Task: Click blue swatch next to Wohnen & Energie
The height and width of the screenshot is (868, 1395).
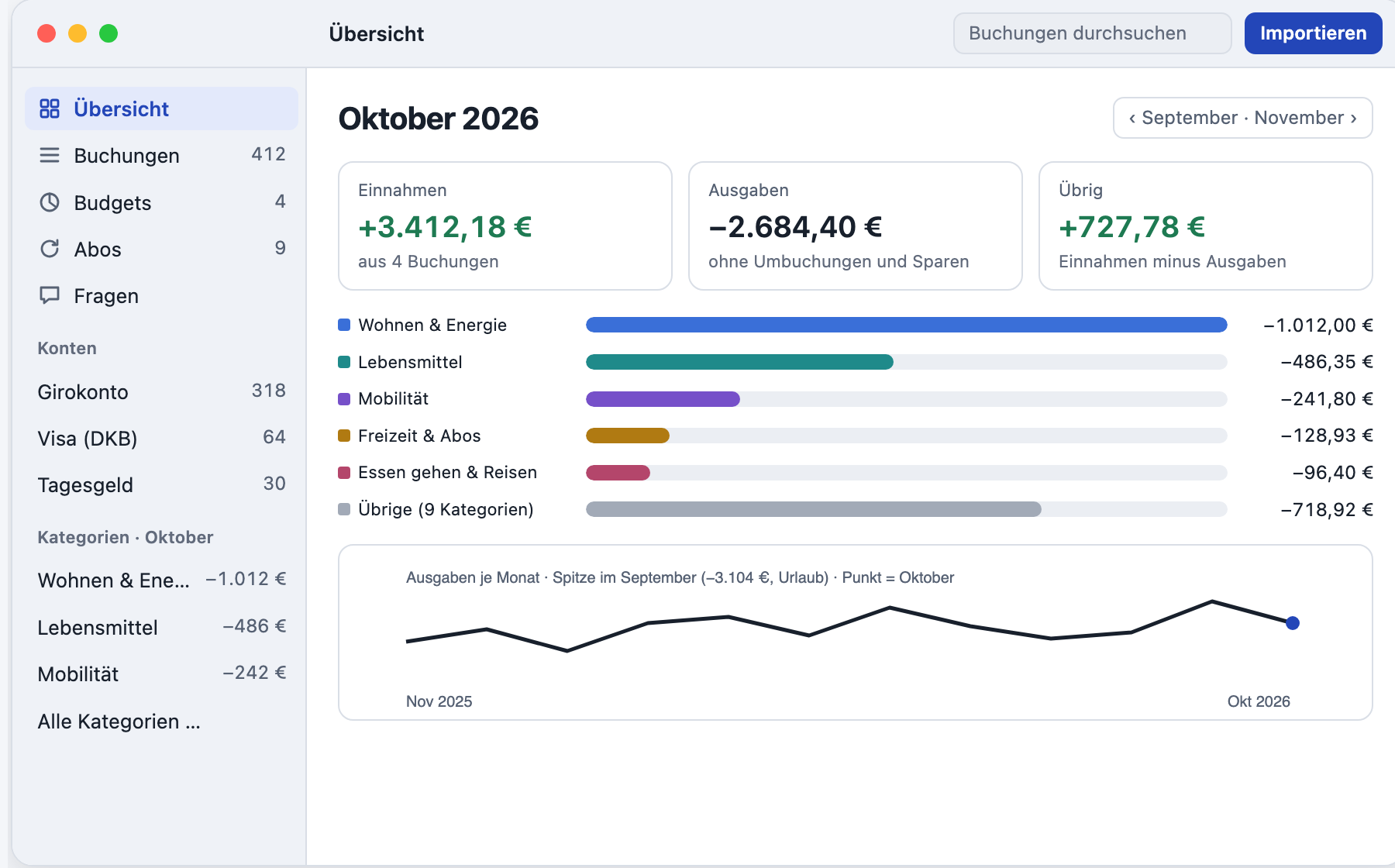Action: point(344,325)
